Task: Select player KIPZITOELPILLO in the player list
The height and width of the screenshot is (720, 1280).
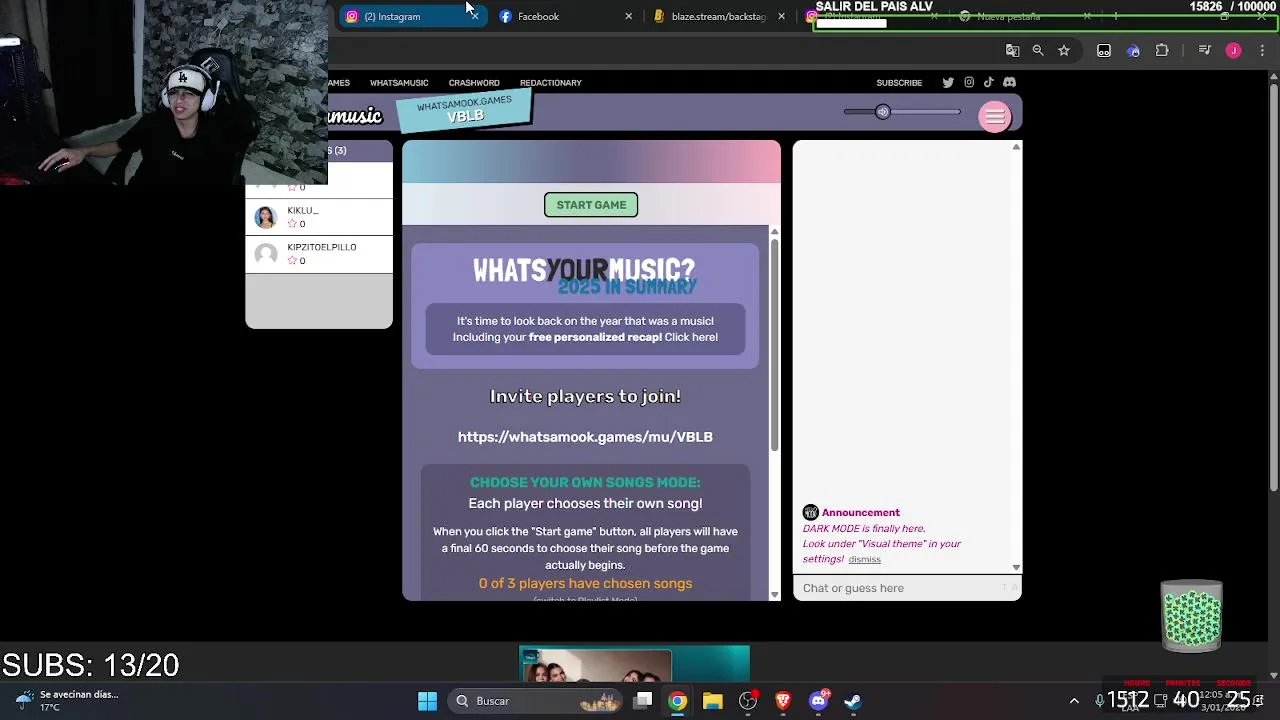Action: coord(319,254)
